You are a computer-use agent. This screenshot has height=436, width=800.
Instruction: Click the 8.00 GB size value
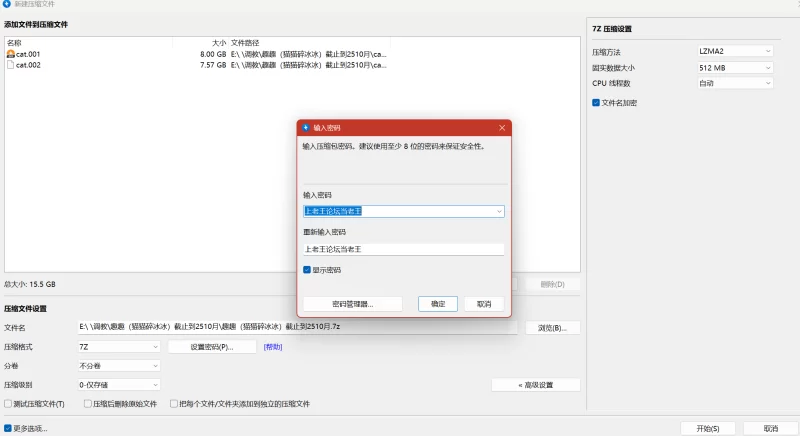click(213, 54)
